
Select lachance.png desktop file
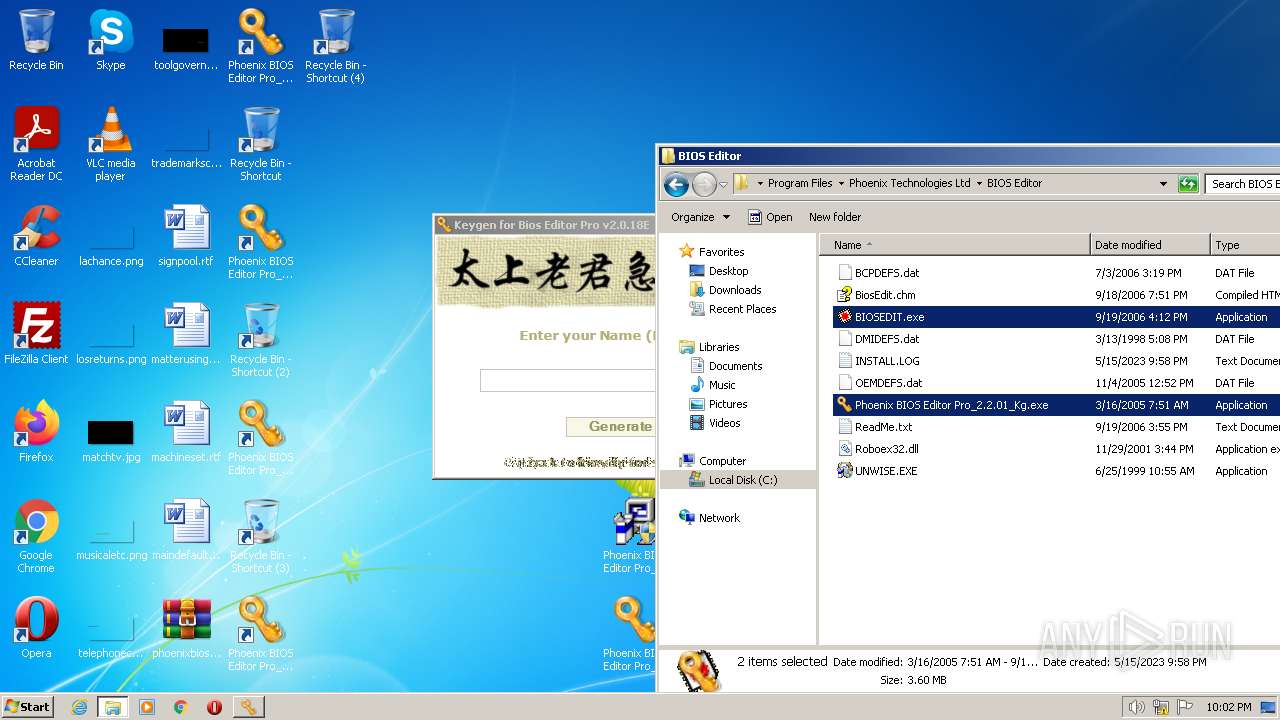click(x=111, y=244)
